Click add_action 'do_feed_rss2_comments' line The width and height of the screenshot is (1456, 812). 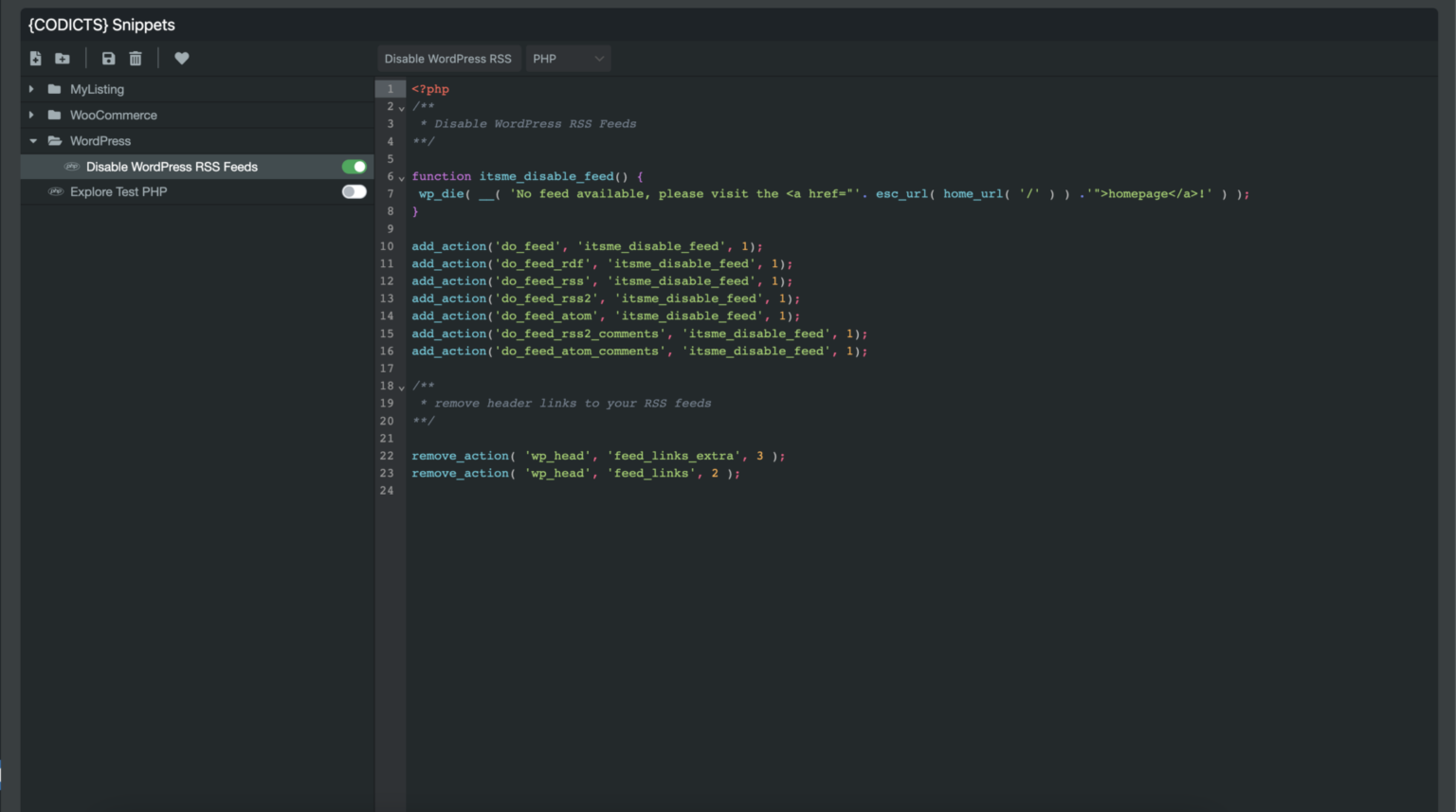(640, 334)
